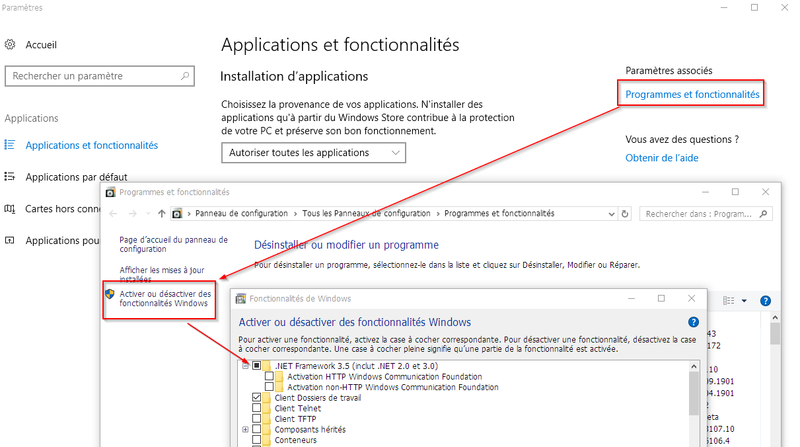The height and width of the screenshot is (447, 800).
Task: Expand the Composants hérités tree node
Action: click(x=245, y=430)
